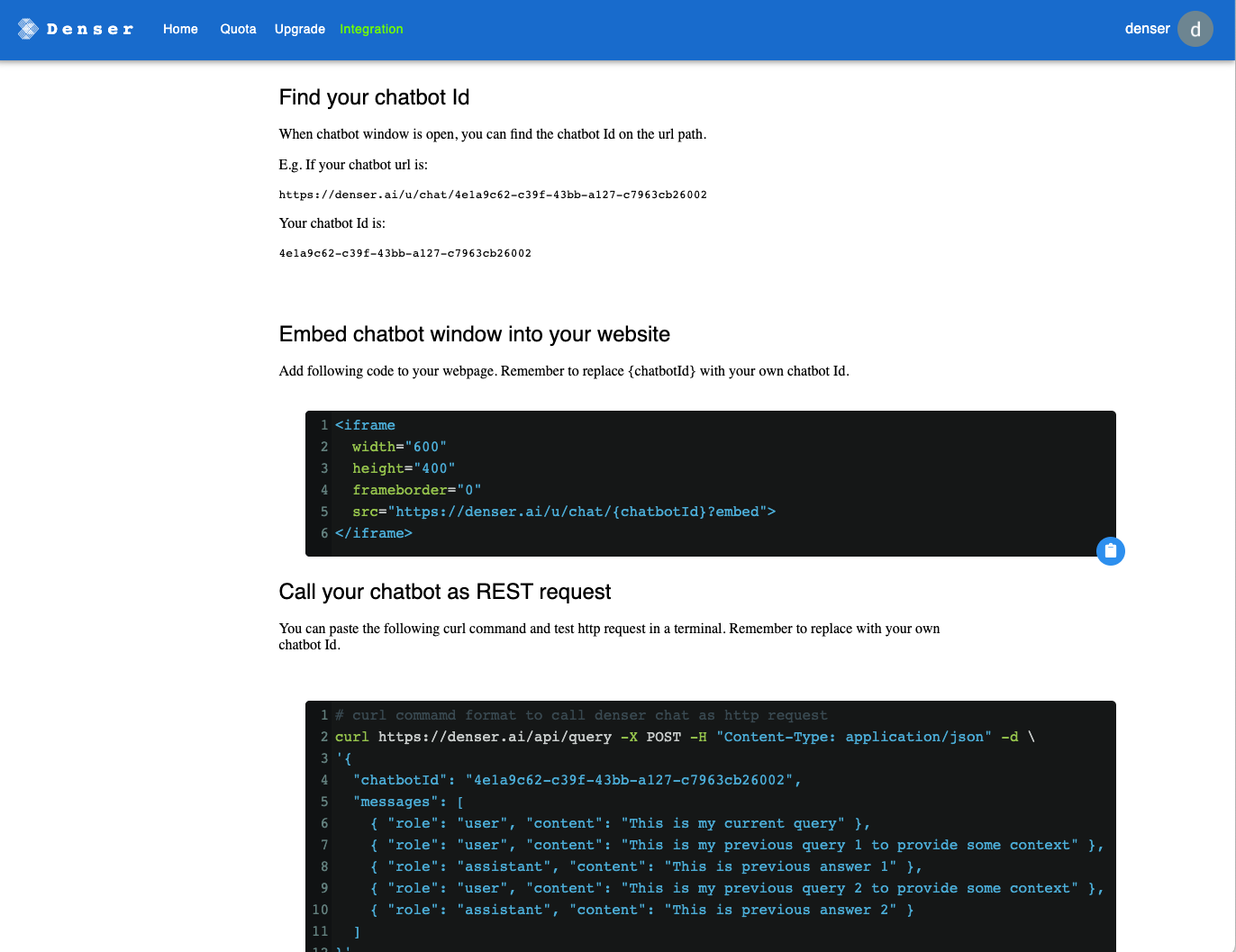Viewport: 1236px width, 952px height.
Task: Click the "messages": [ code line
Action: 408,802
